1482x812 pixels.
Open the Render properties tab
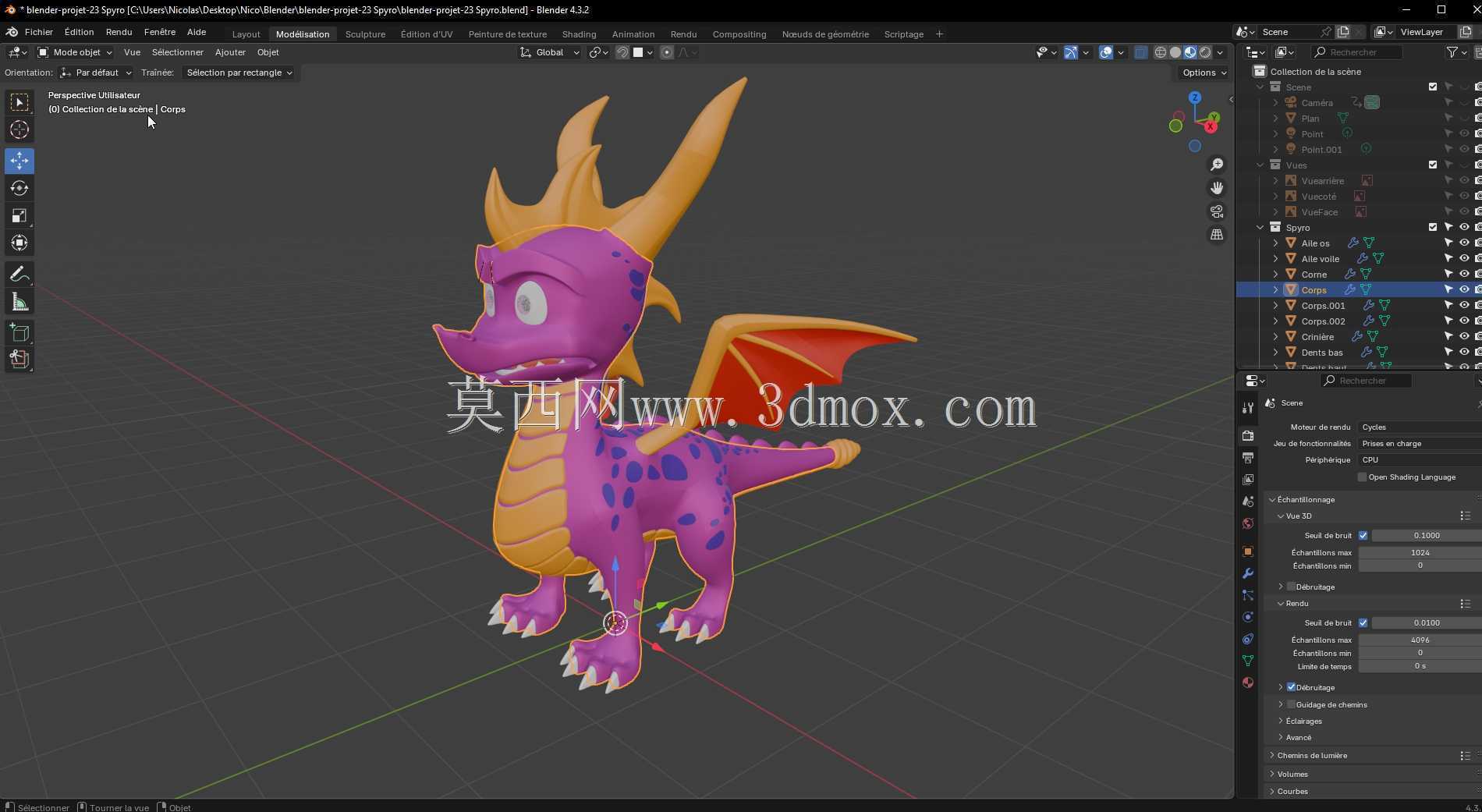click(x=1248, y=435)
